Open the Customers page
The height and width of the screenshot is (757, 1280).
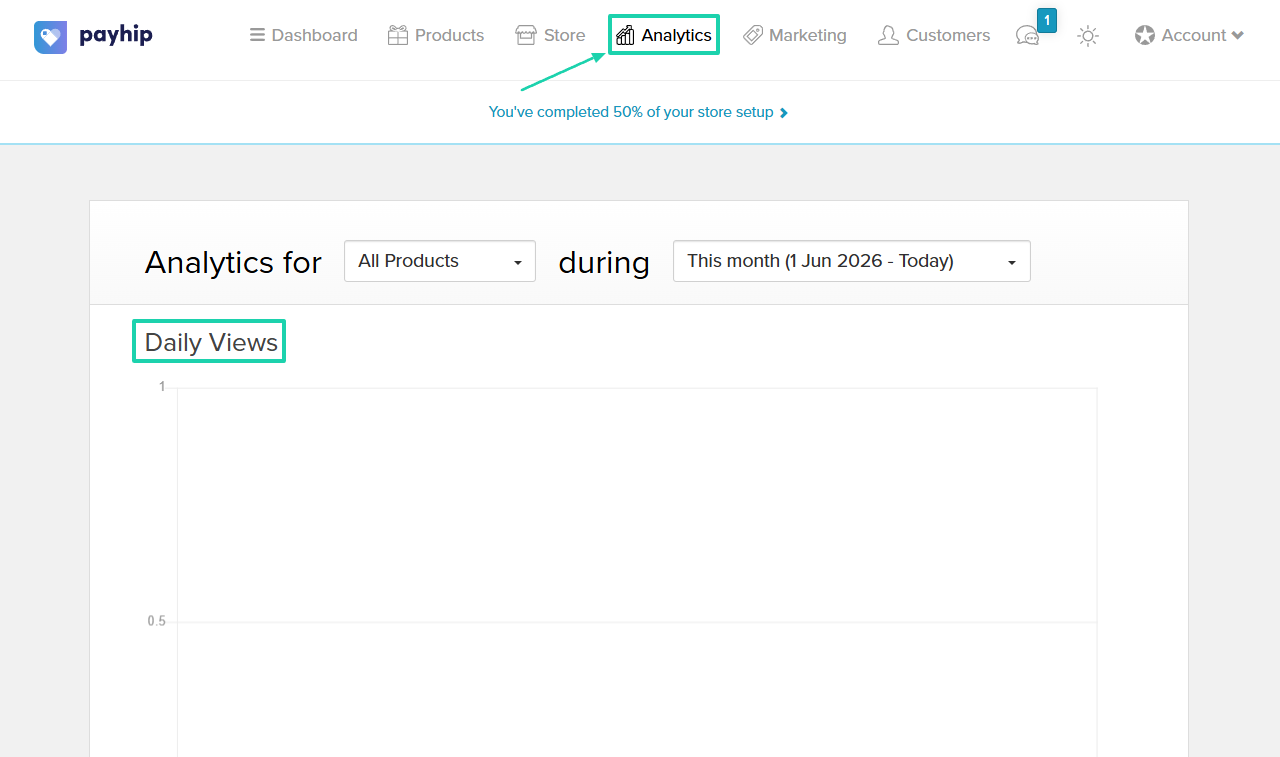pyautogui.click(x=934, y=35)
